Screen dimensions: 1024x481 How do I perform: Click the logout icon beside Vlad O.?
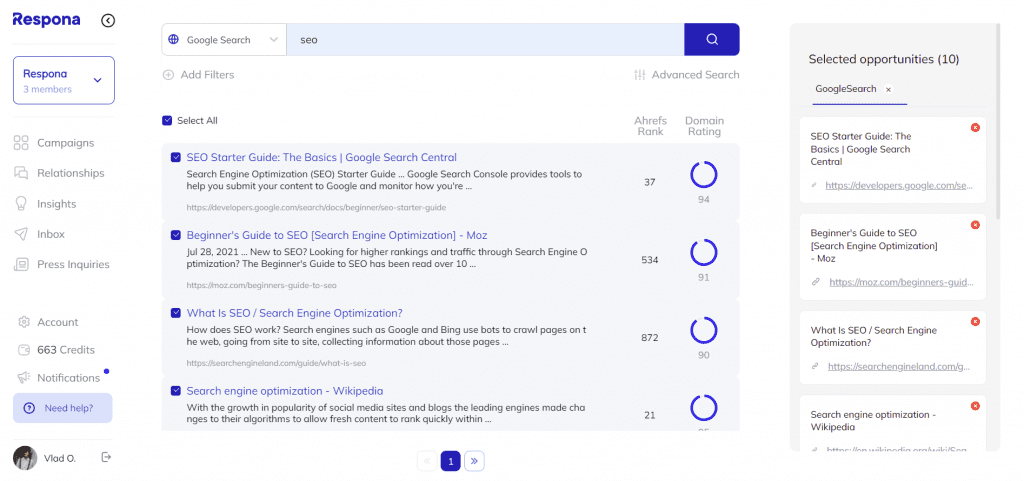point(106,458)
